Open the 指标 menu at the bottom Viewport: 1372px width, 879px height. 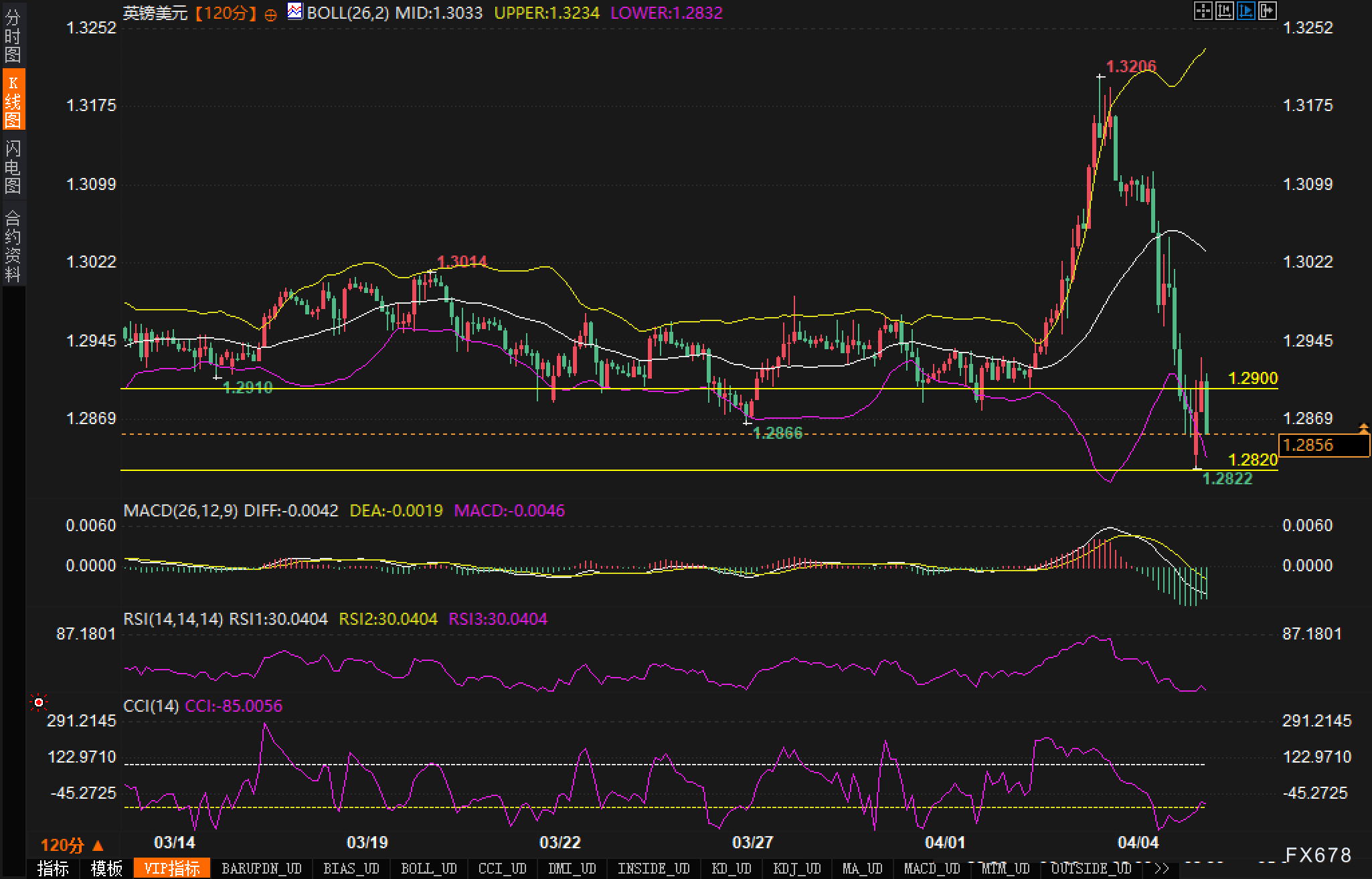tap(54, 868)
